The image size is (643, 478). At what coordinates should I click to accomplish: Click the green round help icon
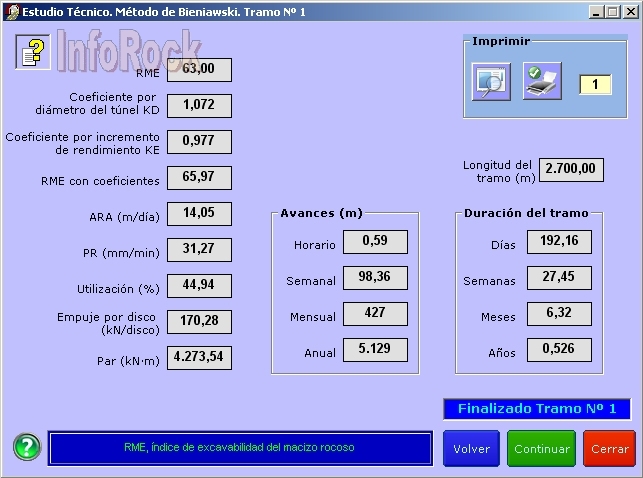pyautogui.click(x=26, y=448)
